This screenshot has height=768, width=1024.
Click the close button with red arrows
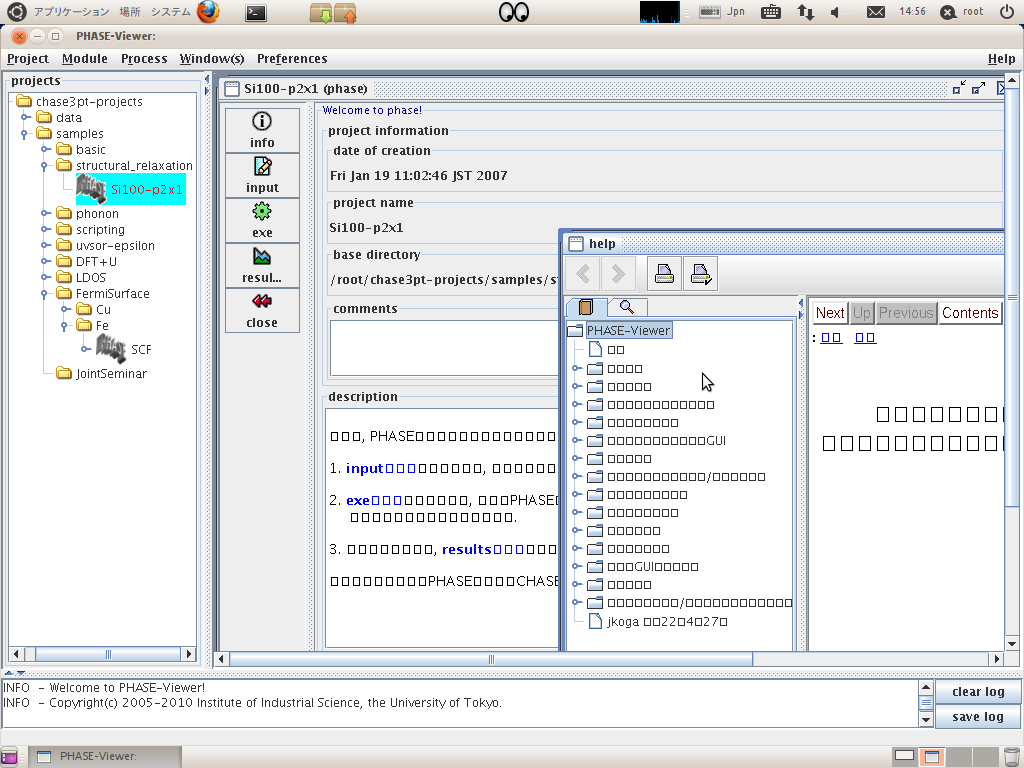(262, 311)
